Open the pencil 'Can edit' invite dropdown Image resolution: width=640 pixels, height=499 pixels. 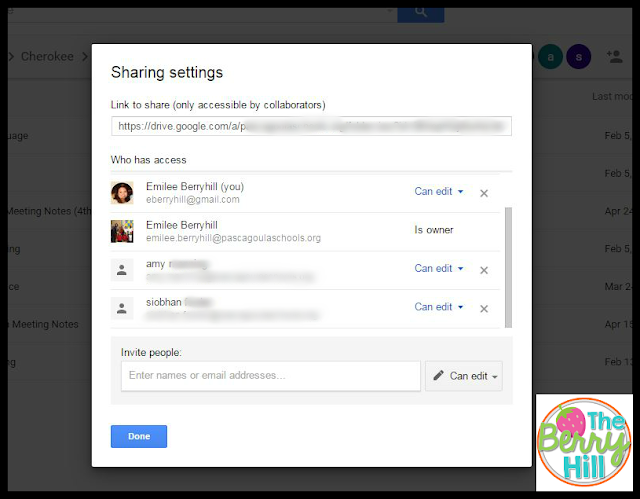pyautogui.click(x=464, y=376)
